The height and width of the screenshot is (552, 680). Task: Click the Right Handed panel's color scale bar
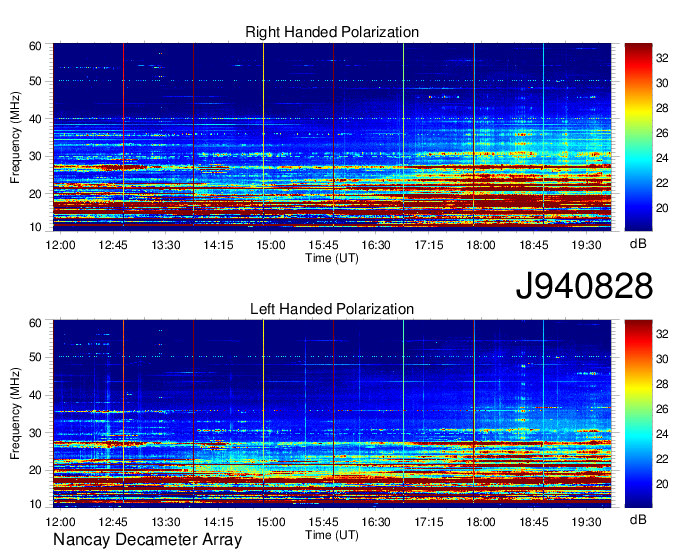point(638,137)
